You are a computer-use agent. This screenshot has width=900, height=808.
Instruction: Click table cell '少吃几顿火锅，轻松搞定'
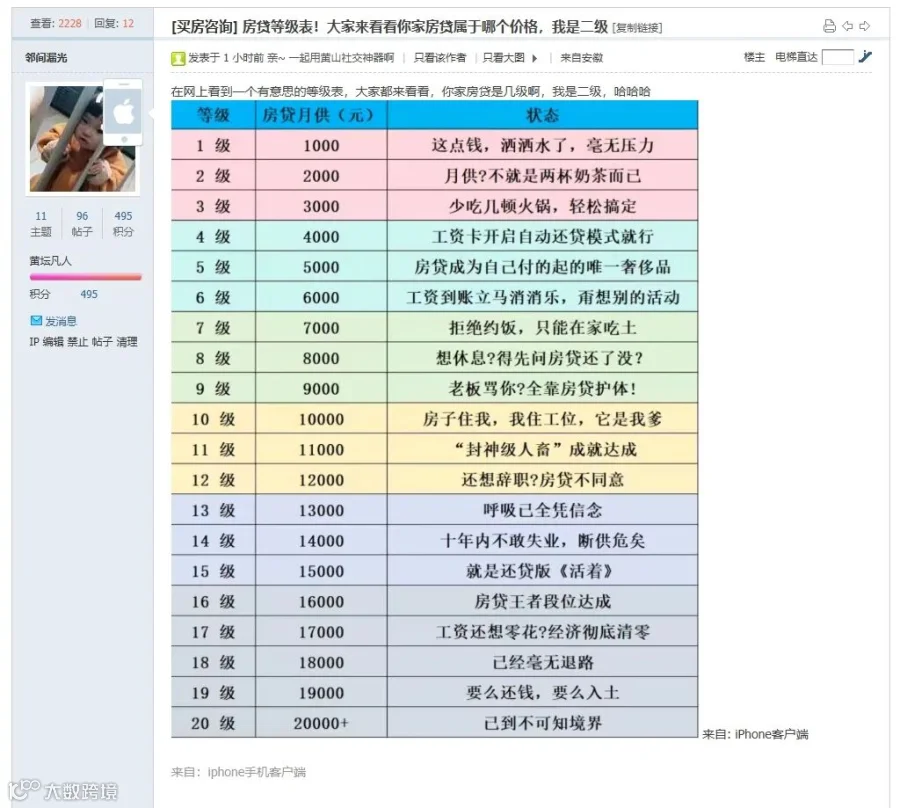[542, 206]
